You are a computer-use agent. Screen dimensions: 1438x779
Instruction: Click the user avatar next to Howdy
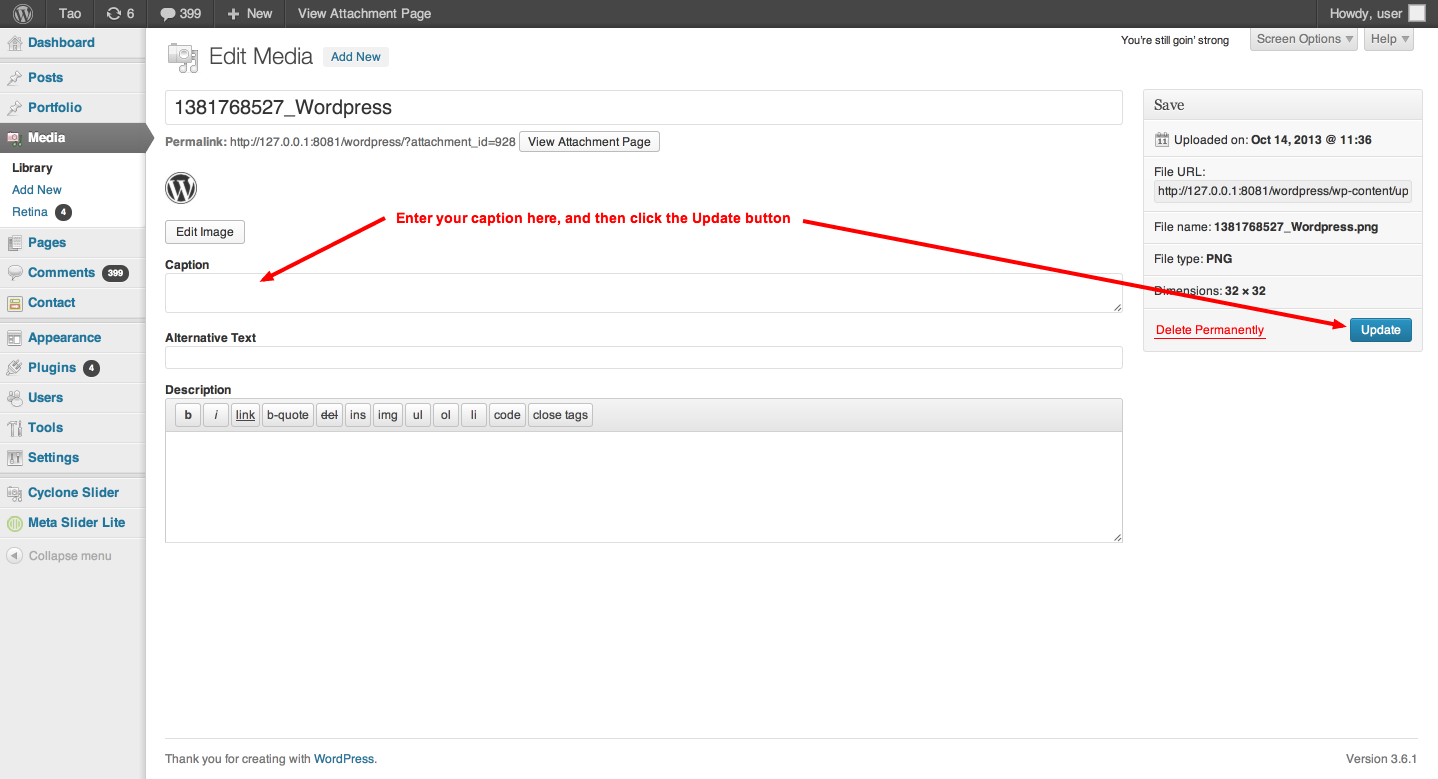(1417, 14)
